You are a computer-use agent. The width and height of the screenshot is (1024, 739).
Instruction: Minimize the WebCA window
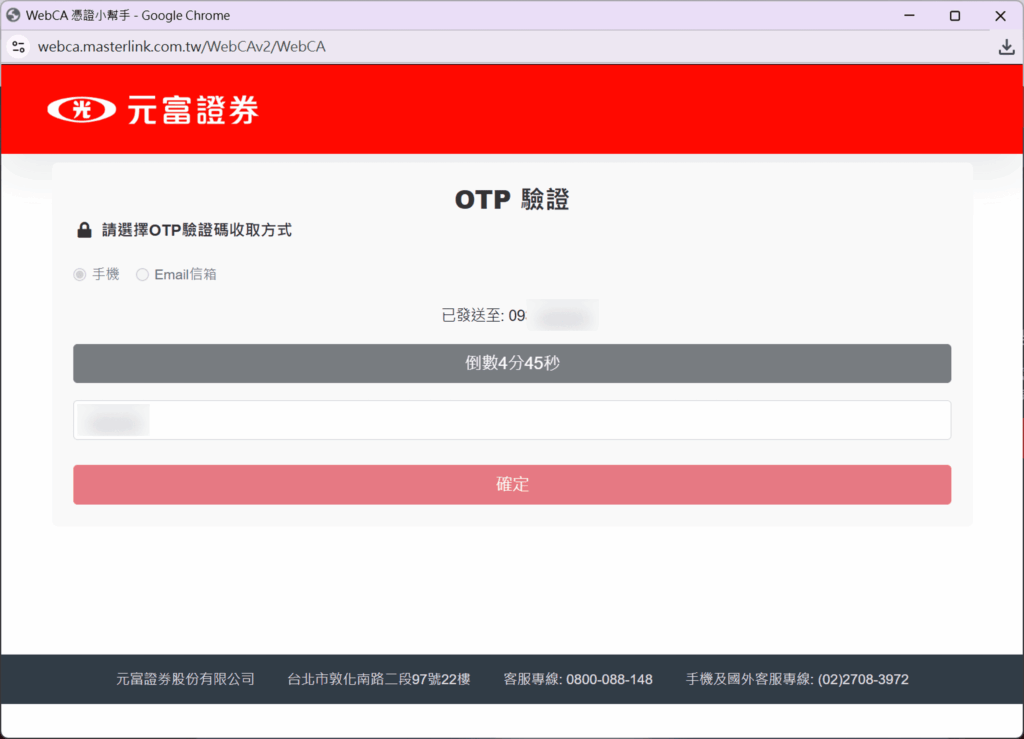(x=909, y=15)
